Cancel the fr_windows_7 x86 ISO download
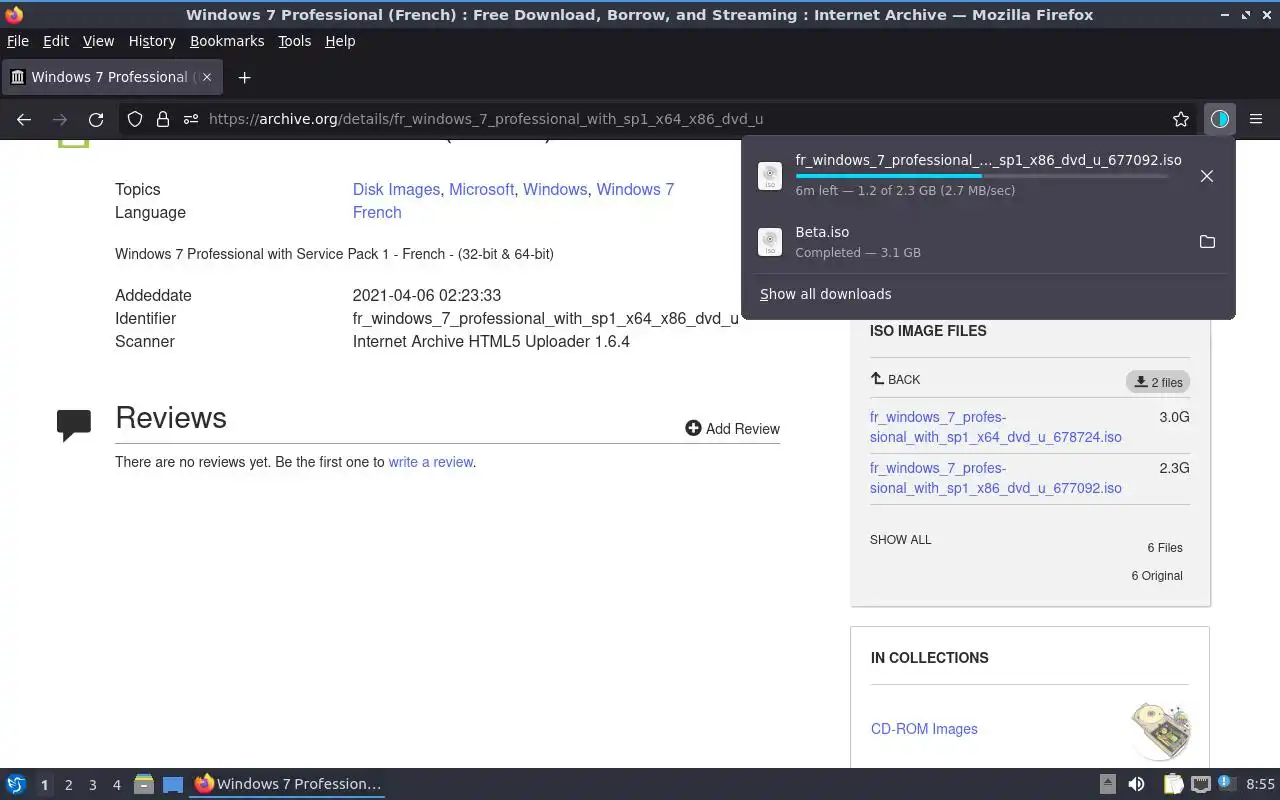1280x800 pixels. click(1207, 176)
